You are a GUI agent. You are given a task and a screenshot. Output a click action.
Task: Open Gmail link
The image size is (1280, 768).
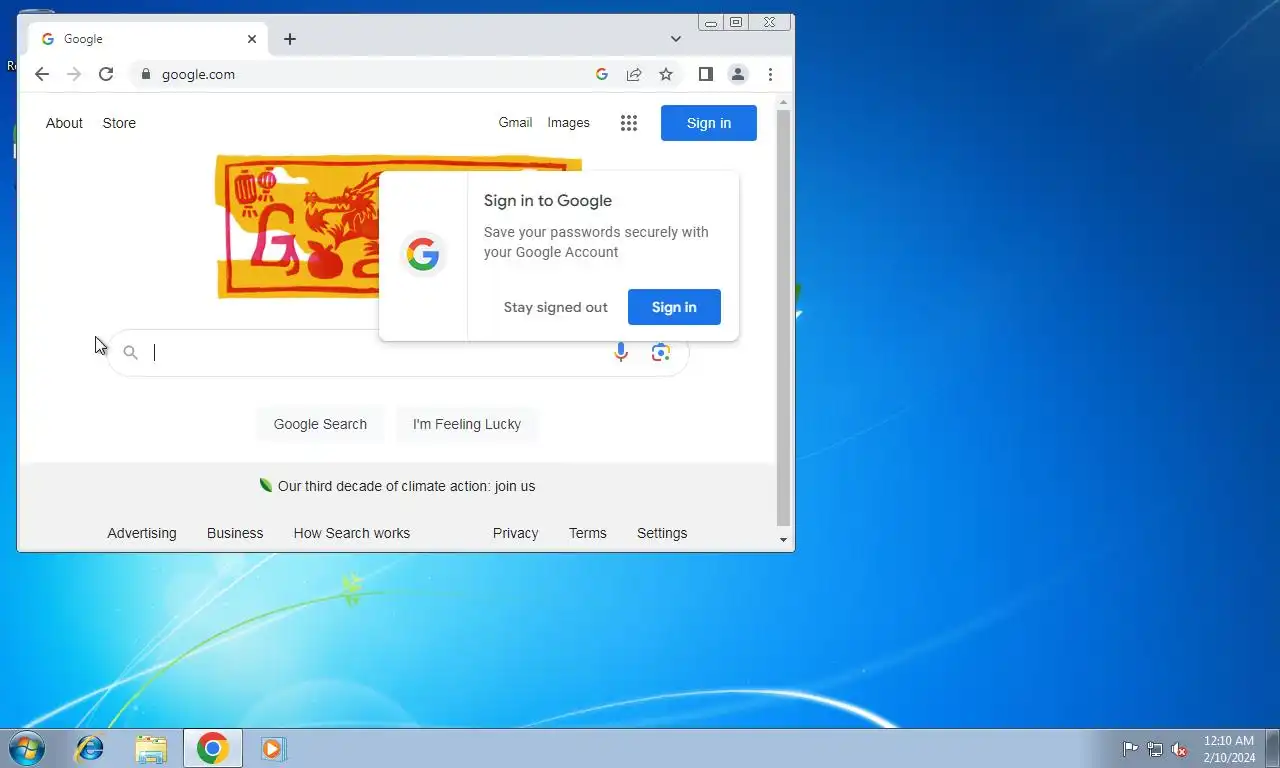[515, 122]
